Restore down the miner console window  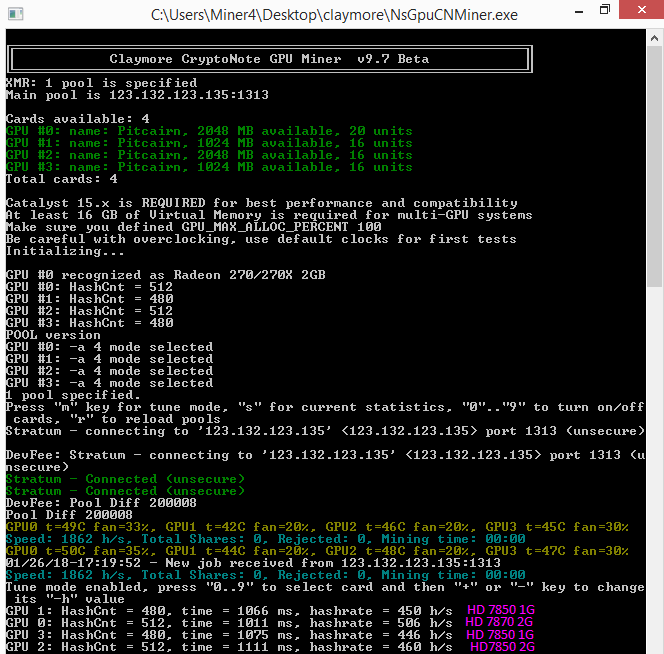(604, 11)
